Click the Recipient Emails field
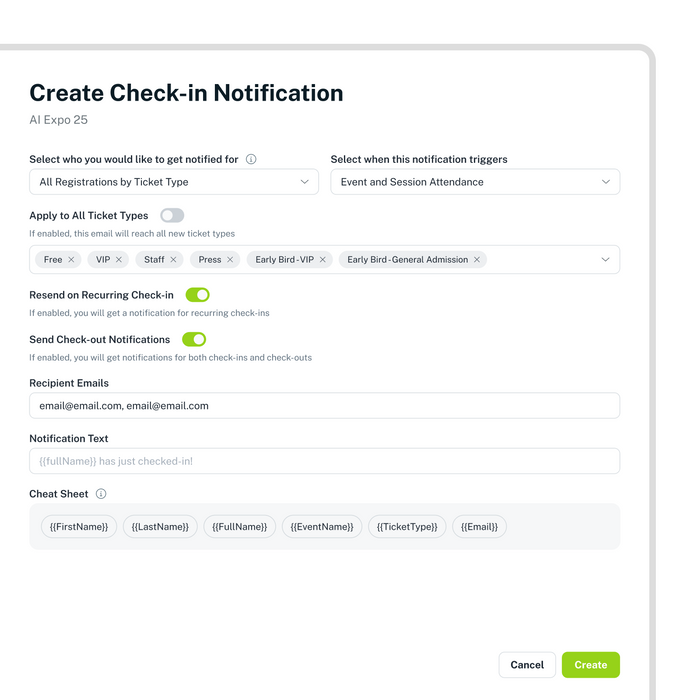This screenshot has height=700, width=700. click(x=324, y=406)
